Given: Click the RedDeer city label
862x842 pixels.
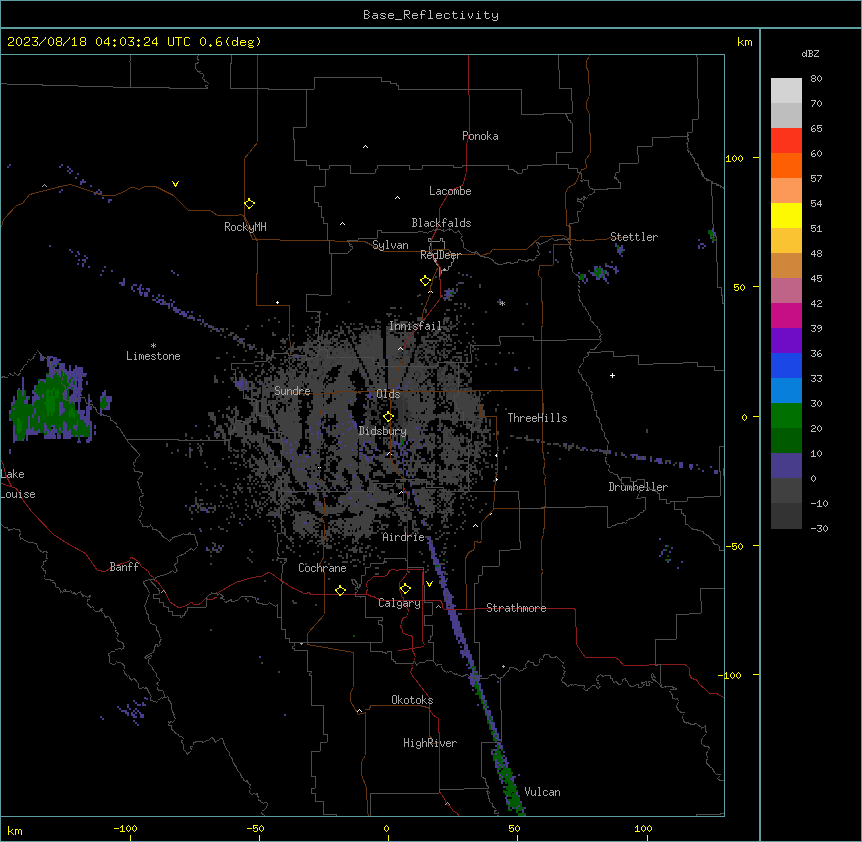Looking at the screenshot, I should 440,255.
